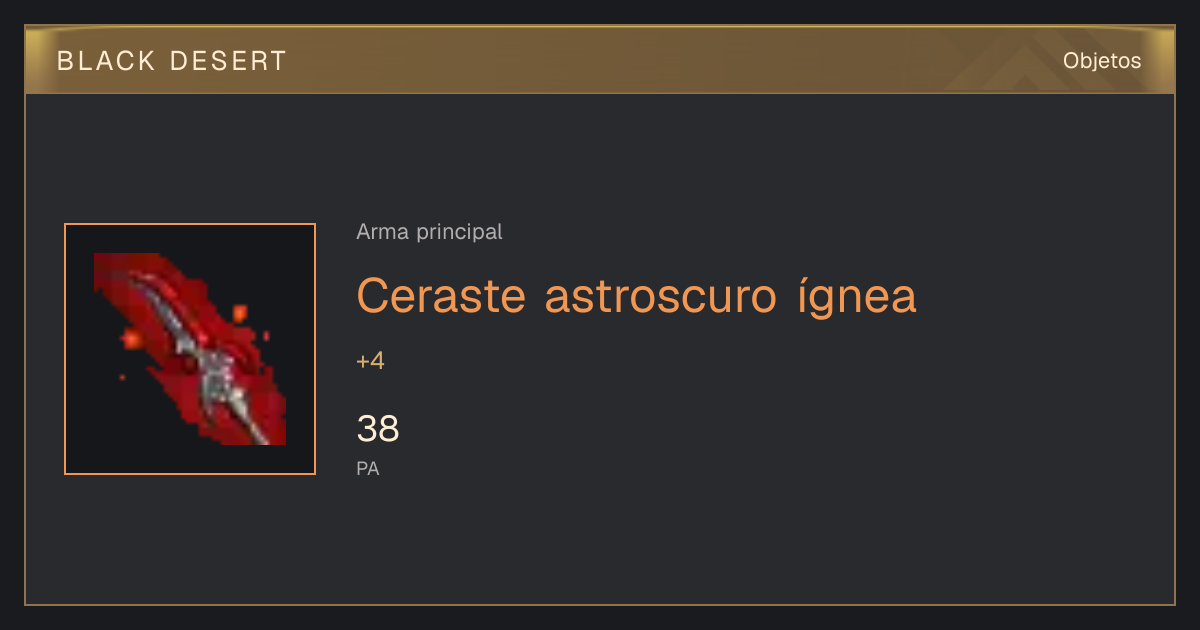Image resolution: width=1200 pixels, height=630 pixels.
Task: Open the Objetos section link
Action: (x=1102, y=61)
